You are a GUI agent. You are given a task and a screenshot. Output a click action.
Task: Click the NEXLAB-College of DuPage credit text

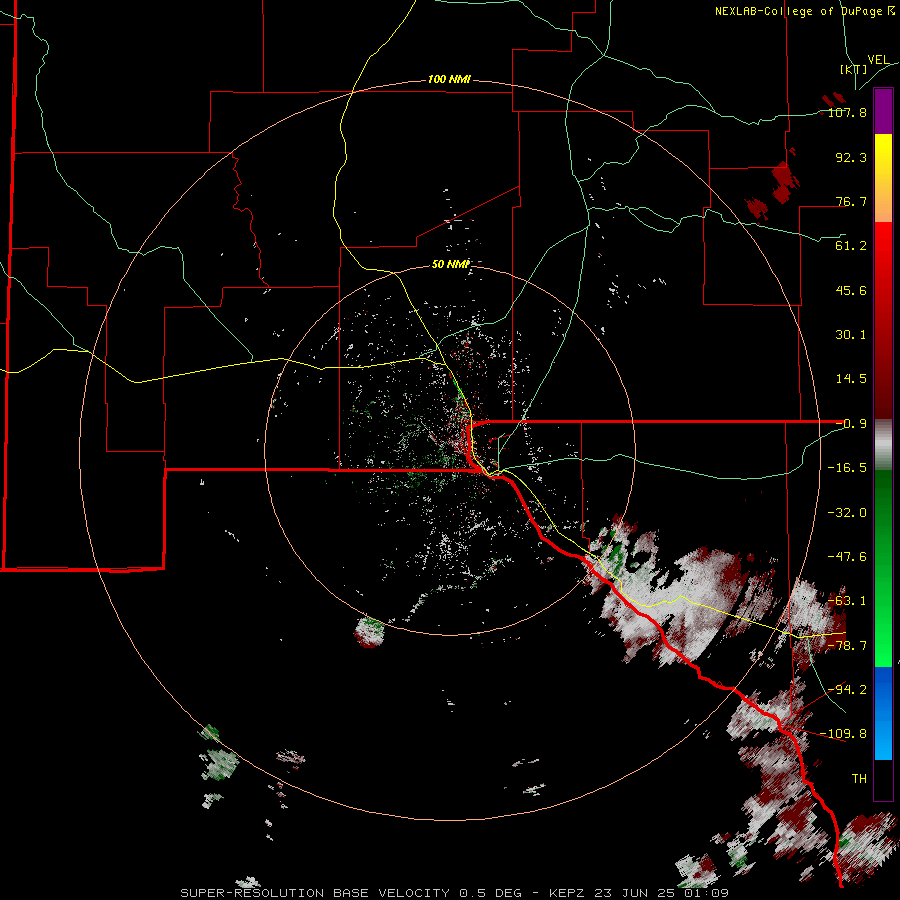click(x=805, y=11)
